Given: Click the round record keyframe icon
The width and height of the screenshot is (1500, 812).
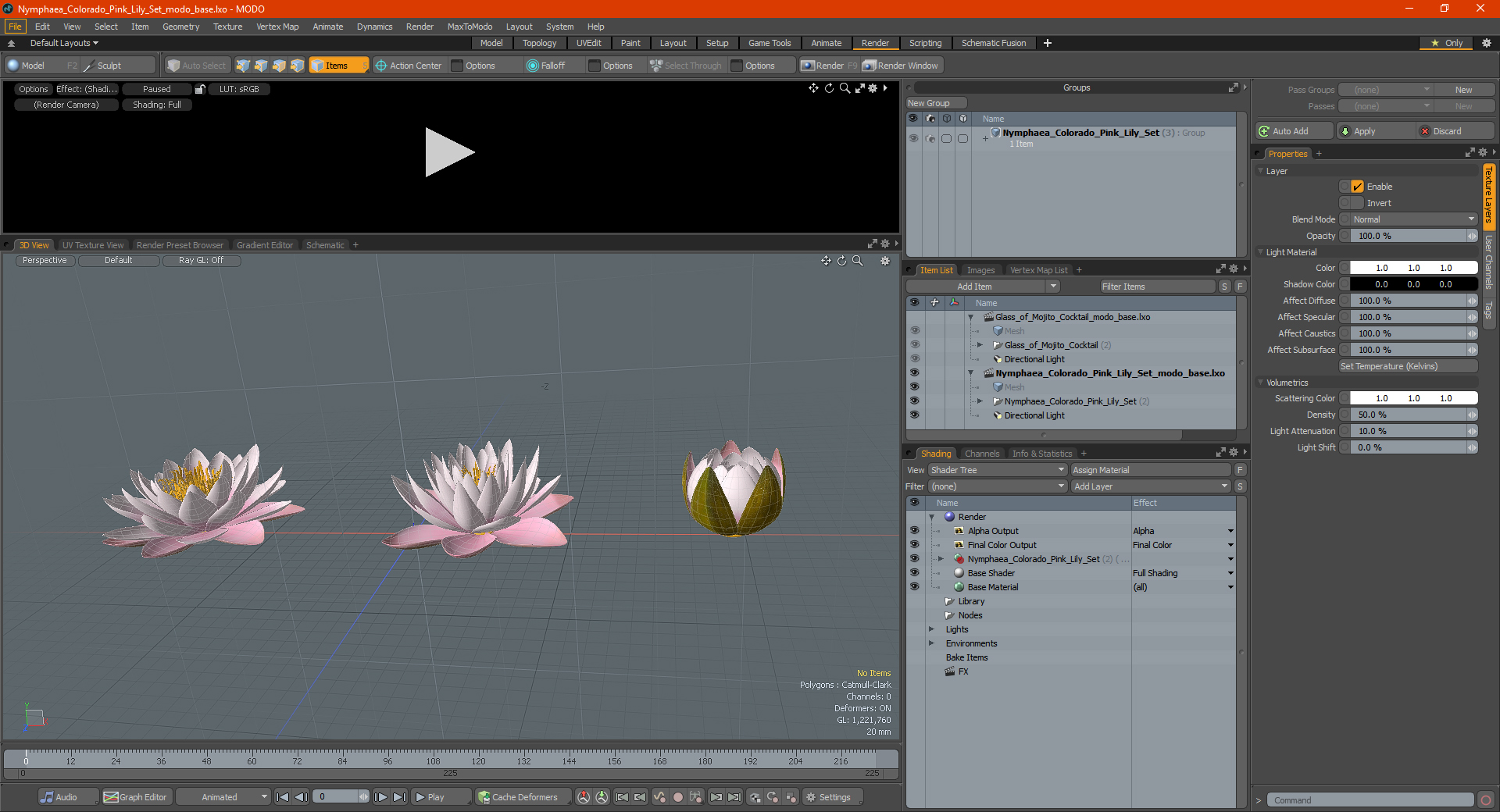Looking at the screenshot, I should (678, 797).
